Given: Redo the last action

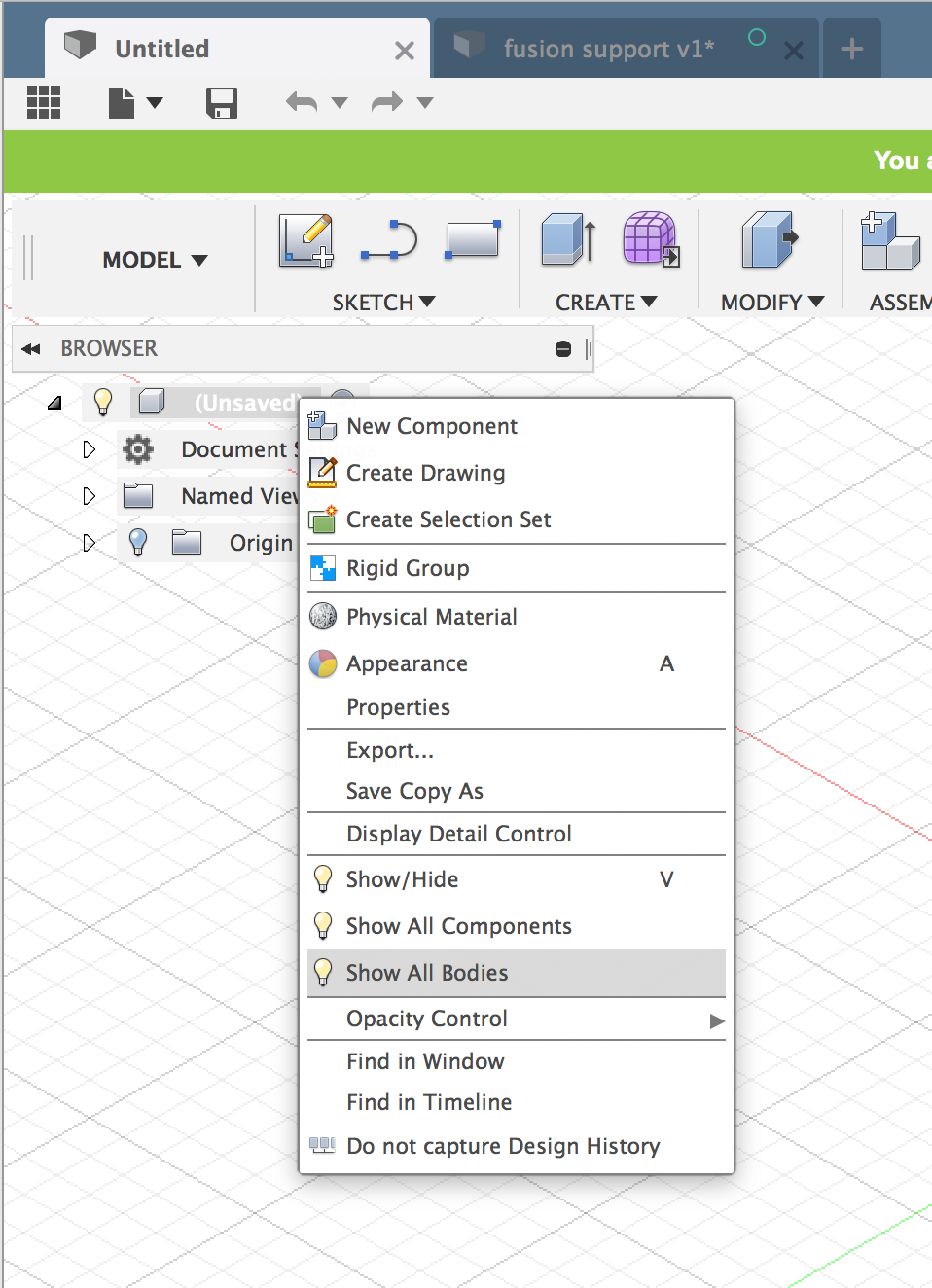Looking at the screenshot, I should click(x=387, y=102).
